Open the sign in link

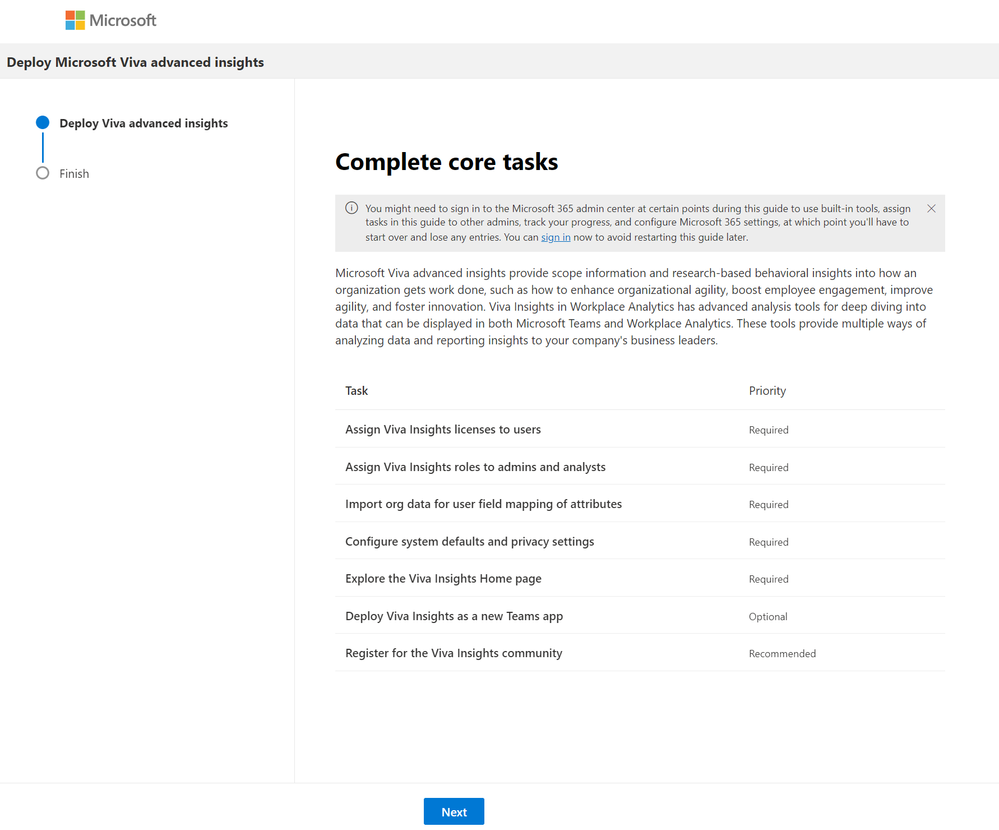556,237
